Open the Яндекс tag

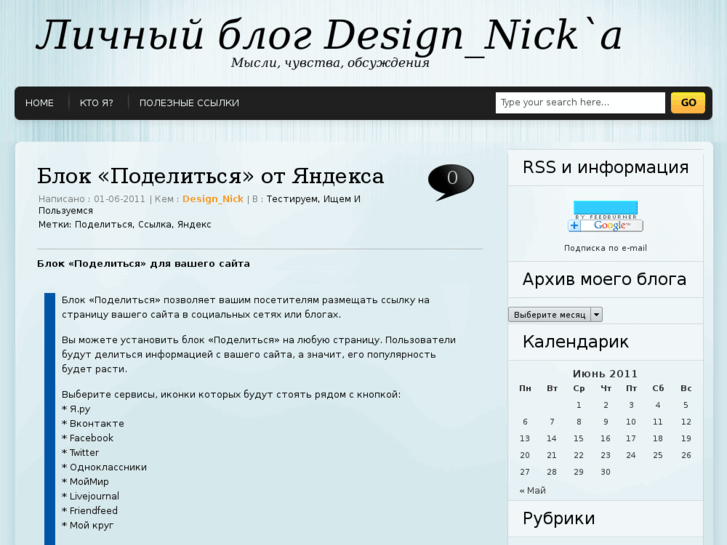[x=194, y=224]
